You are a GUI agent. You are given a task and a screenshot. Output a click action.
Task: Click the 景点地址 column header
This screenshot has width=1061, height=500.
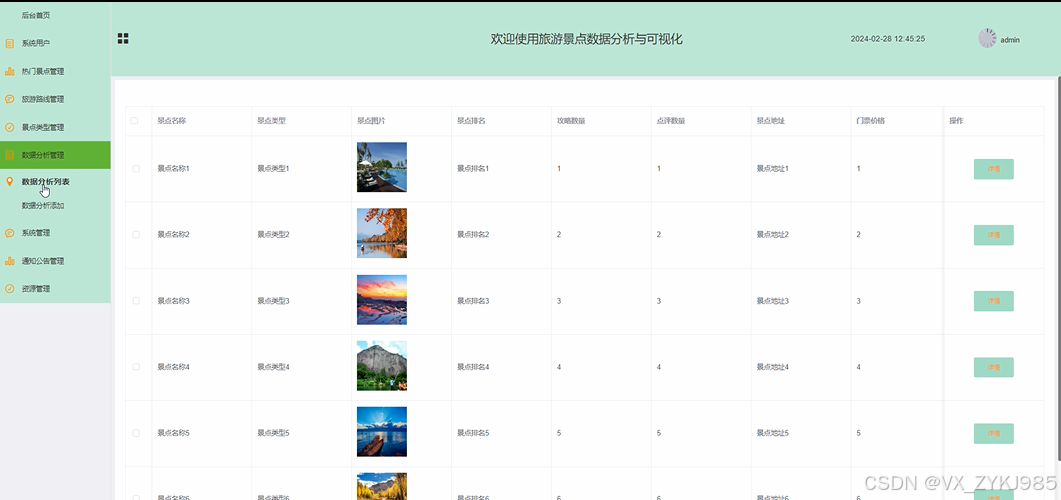click(x=771, y=121)
